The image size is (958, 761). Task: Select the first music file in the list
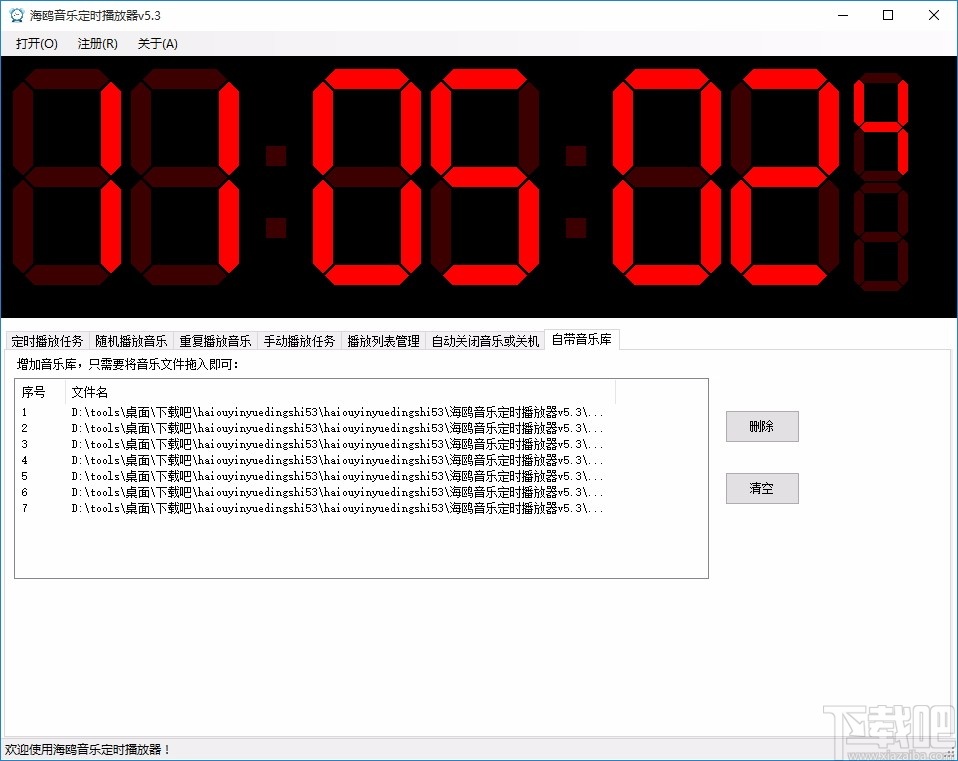tap(300, 411)
